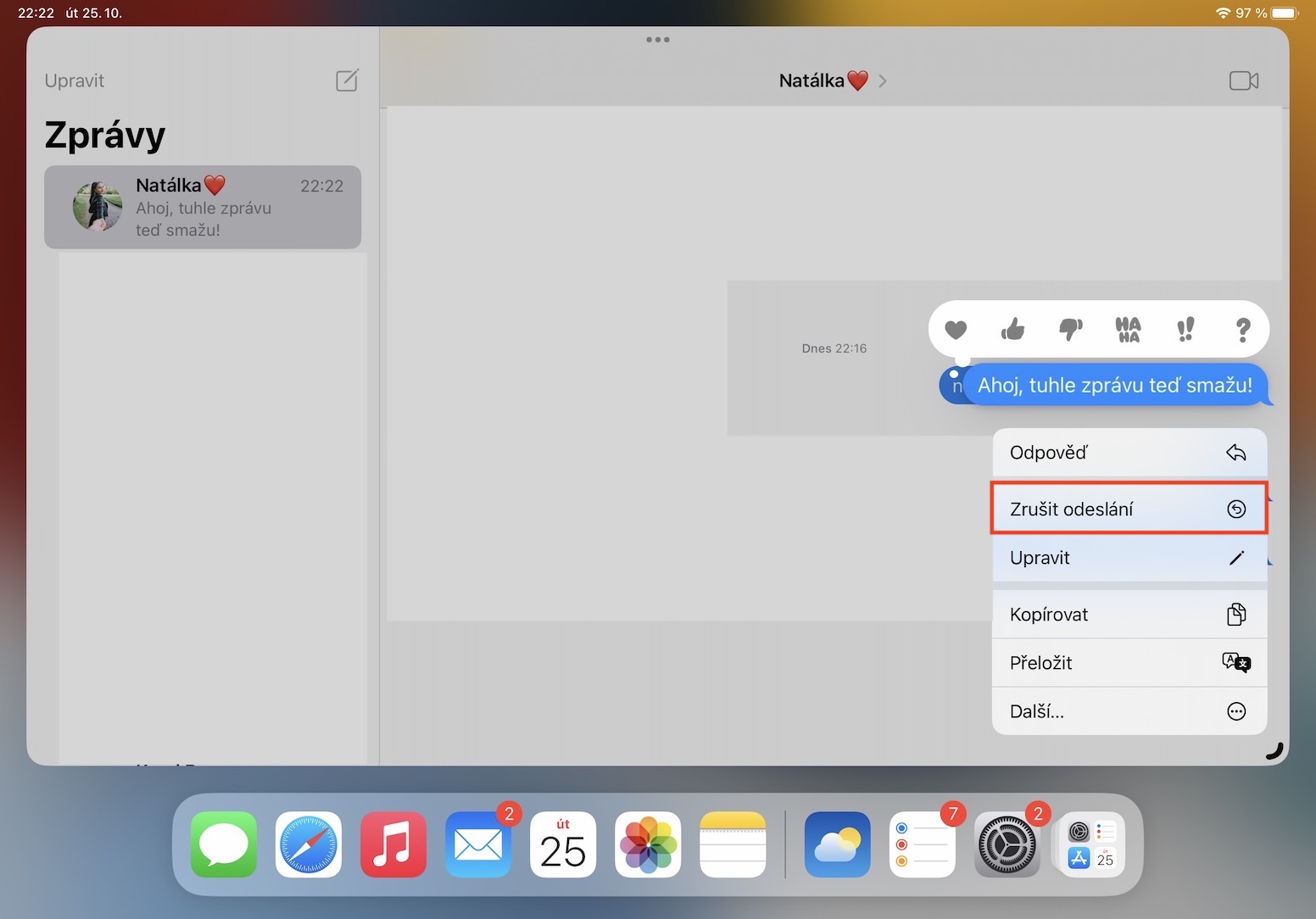Select Přeložit to translate the message
The height and width of the screenshot is (919, 1316).
pyautogui.click(x=1129, y=663)
